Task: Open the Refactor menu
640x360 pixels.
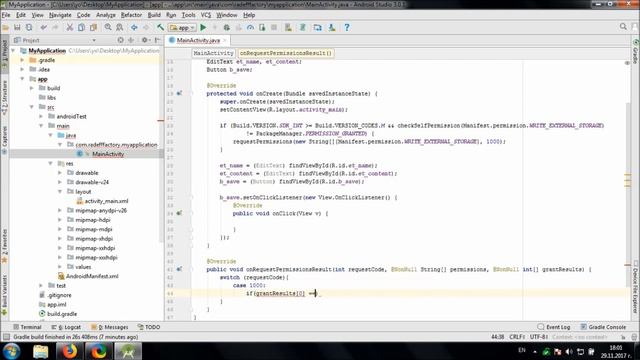Action: point(131,15)
